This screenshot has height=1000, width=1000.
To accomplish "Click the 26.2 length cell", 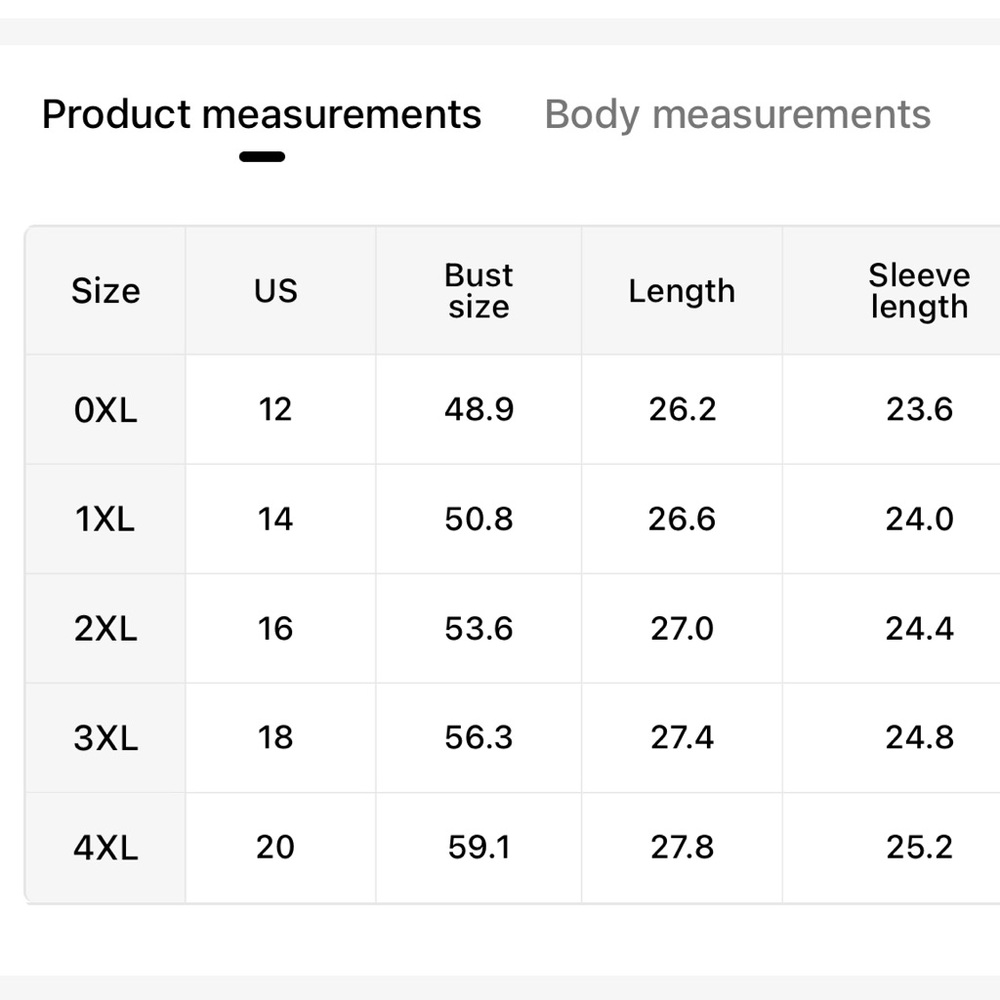I will click(x=682, y=409).
